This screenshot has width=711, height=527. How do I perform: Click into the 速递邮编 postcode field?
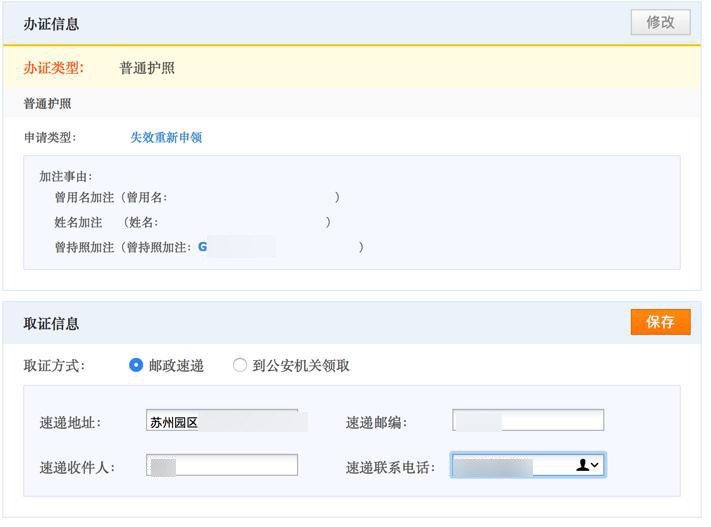coord(528,421)
